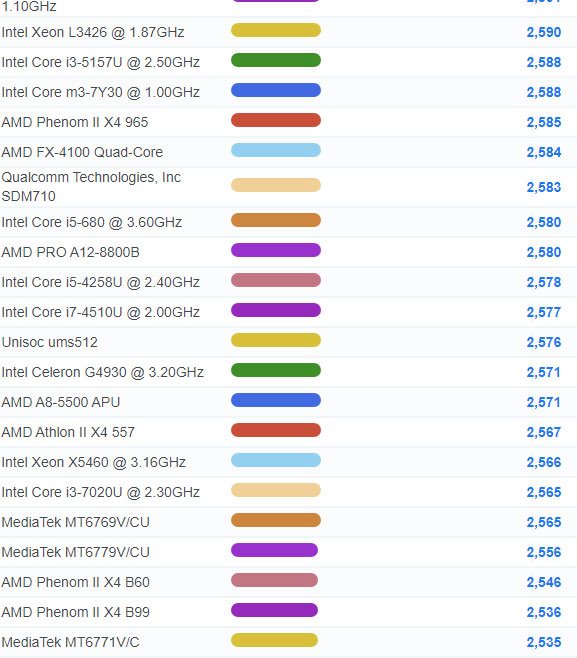Click the 2,535 score for MediaTek MT6771V/C
Image resolution: width=577 pixels, height=658 pixels.
[544, 642]
